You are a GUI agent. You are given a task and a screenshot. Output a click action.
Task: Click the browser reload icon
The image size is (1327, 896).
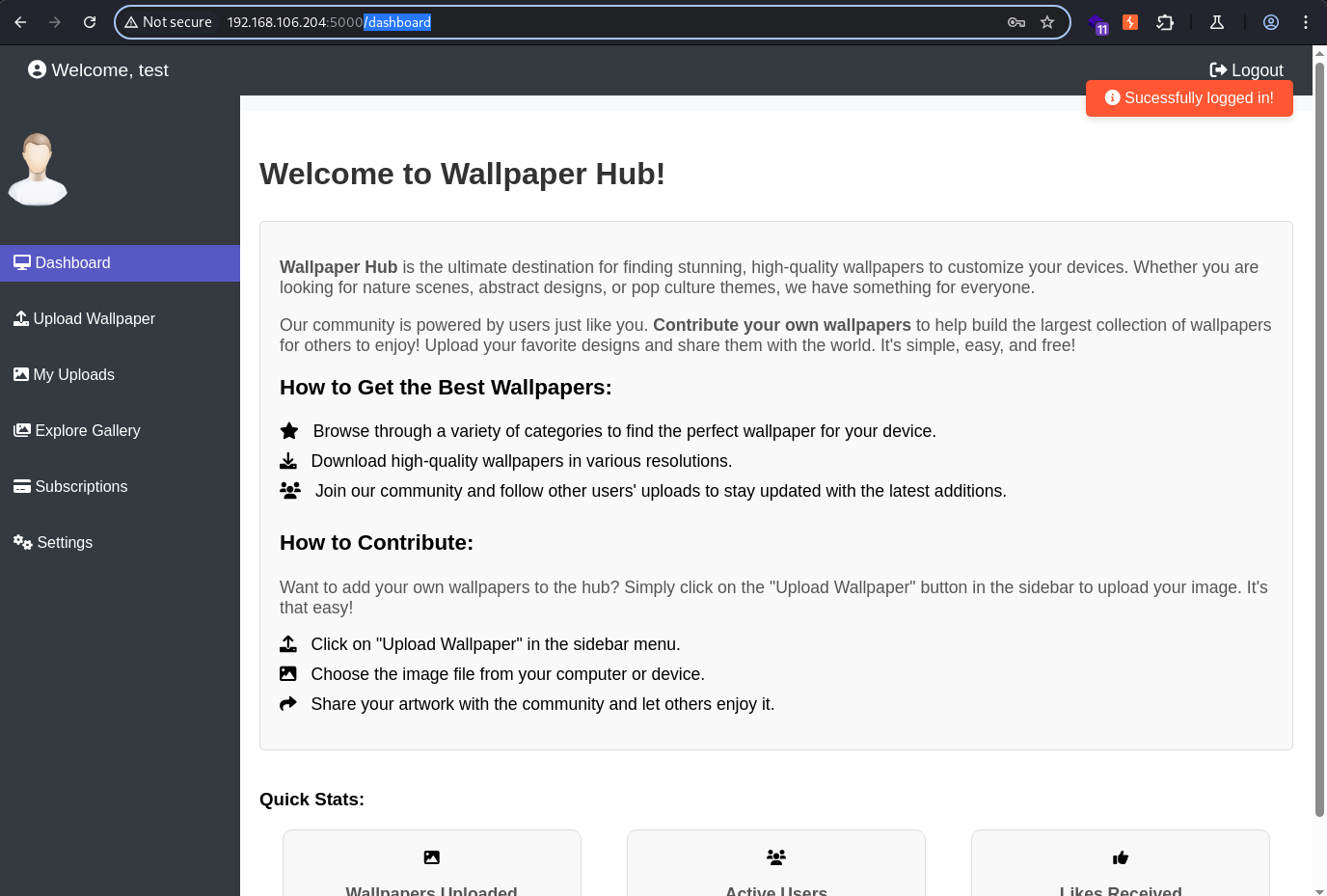coord(90,22)
